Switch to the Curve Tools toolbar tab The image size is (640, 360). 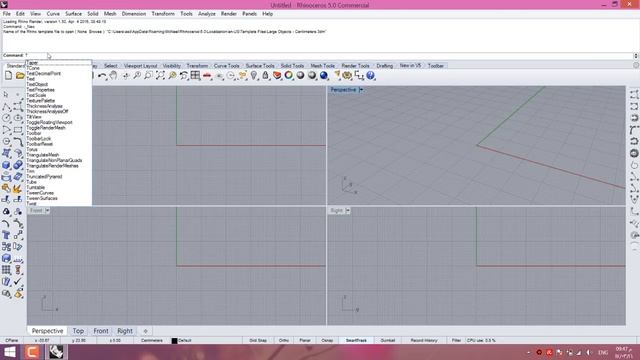pyautogui.click(x=227, y=66)
